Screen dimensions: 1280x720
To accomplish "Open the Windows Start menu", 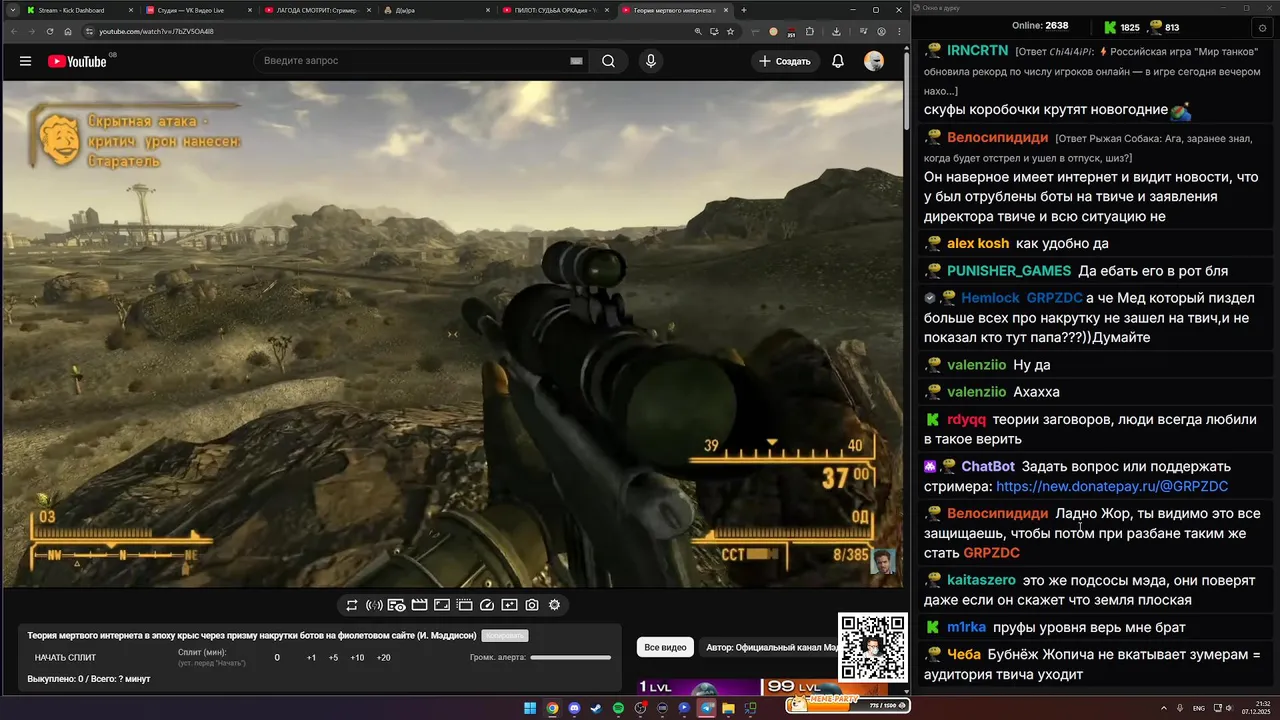I will [530, 709].
